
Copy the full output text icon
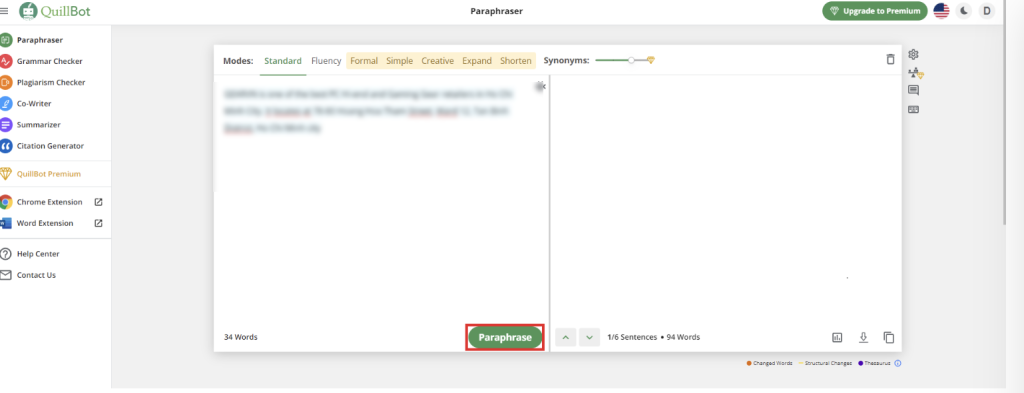889,338
